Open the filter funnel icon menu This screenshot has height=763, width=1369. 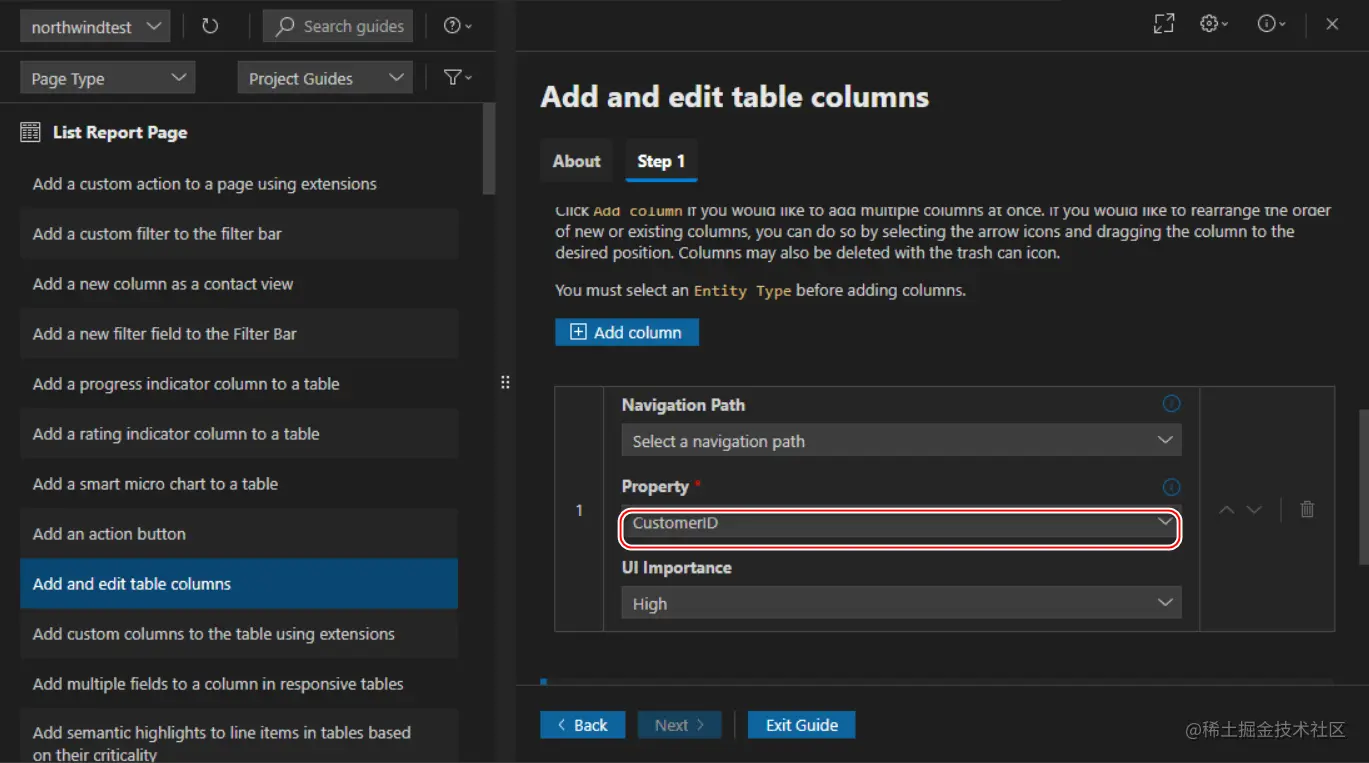457,78
